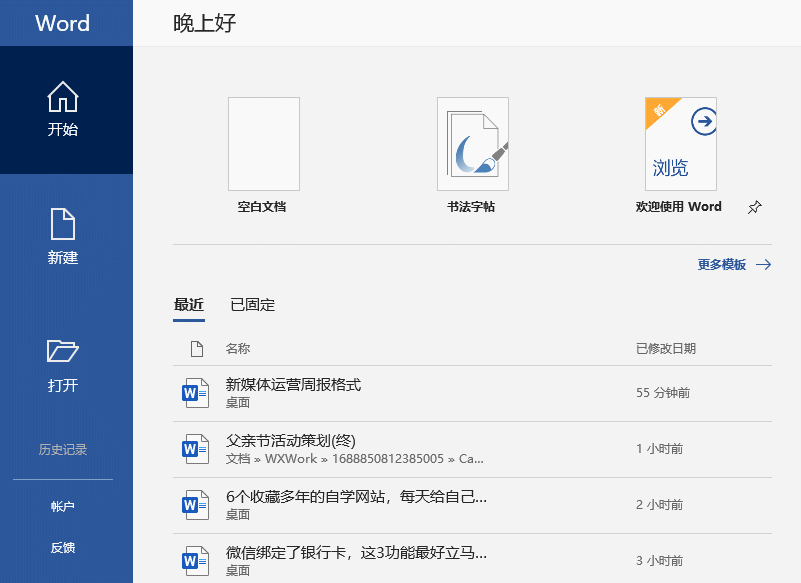Click the 空白文档 label
Image resolution: width=801 pixels, height=583 pixels.
click(262, 207)
